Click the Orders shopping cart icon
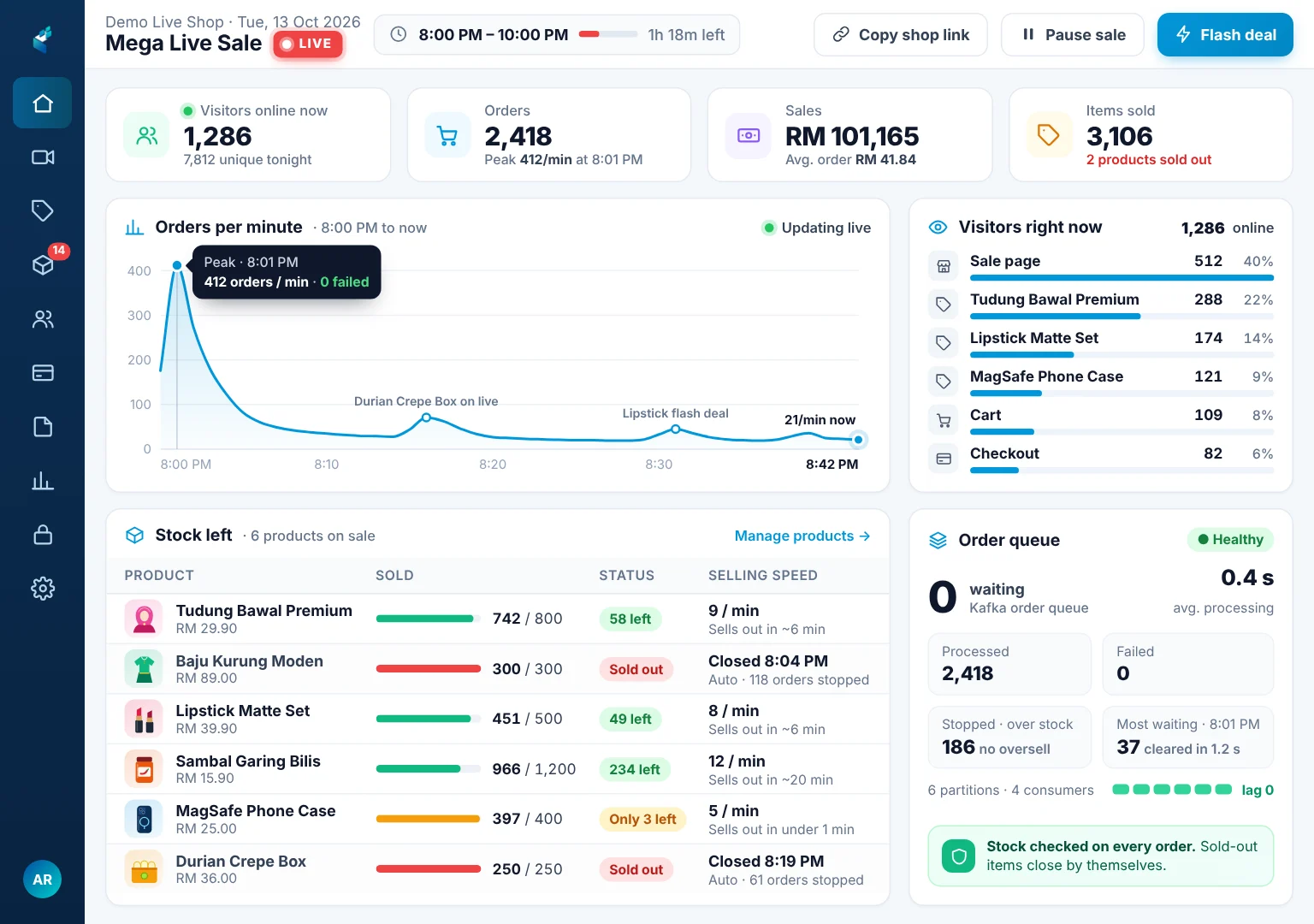The image size is (1314, 924). pos(447,135)
